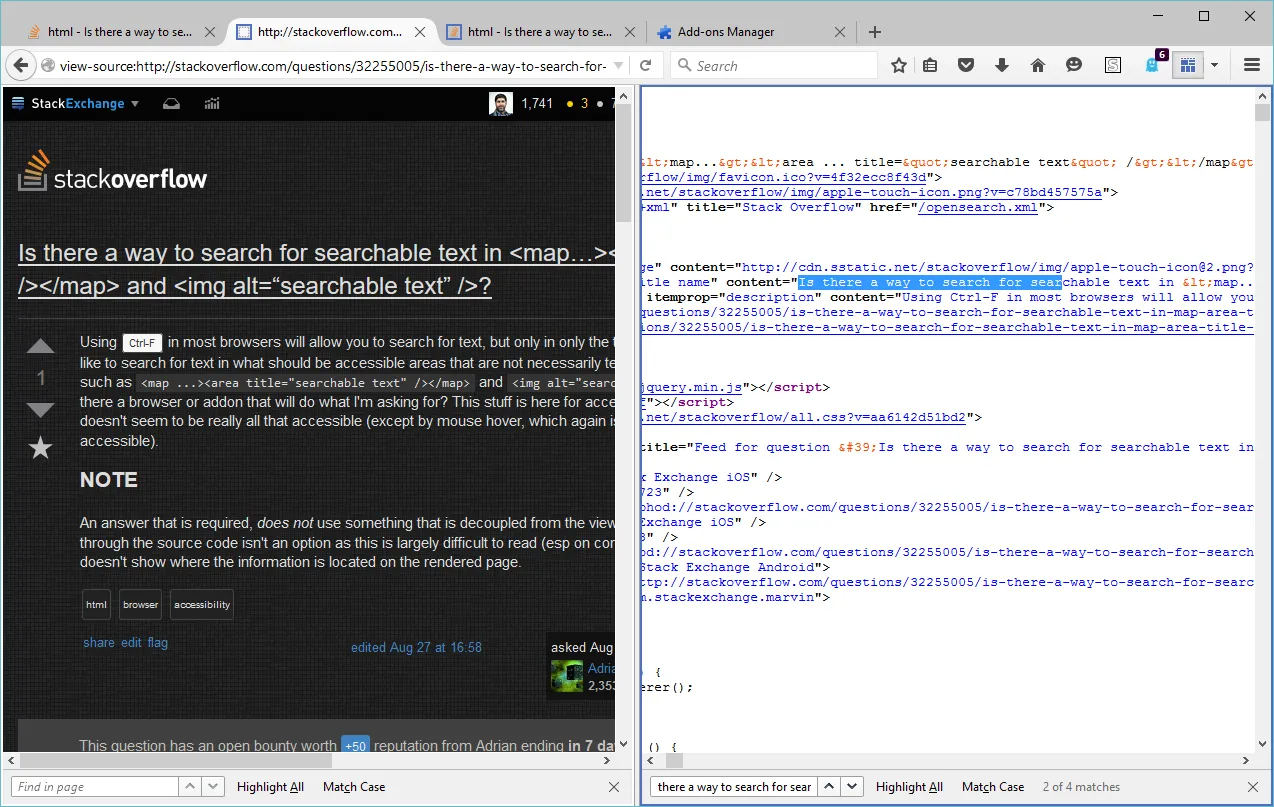Open StackExchange site switcher menu
The image size is (1274, 807).
[x=75, y=103]
